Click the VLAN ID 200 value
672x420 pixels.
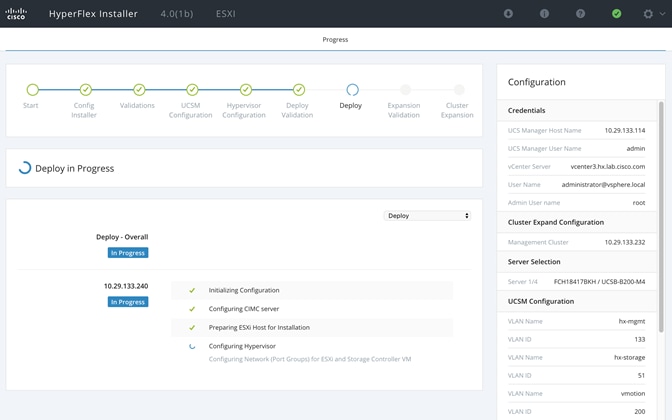[639, 411]
